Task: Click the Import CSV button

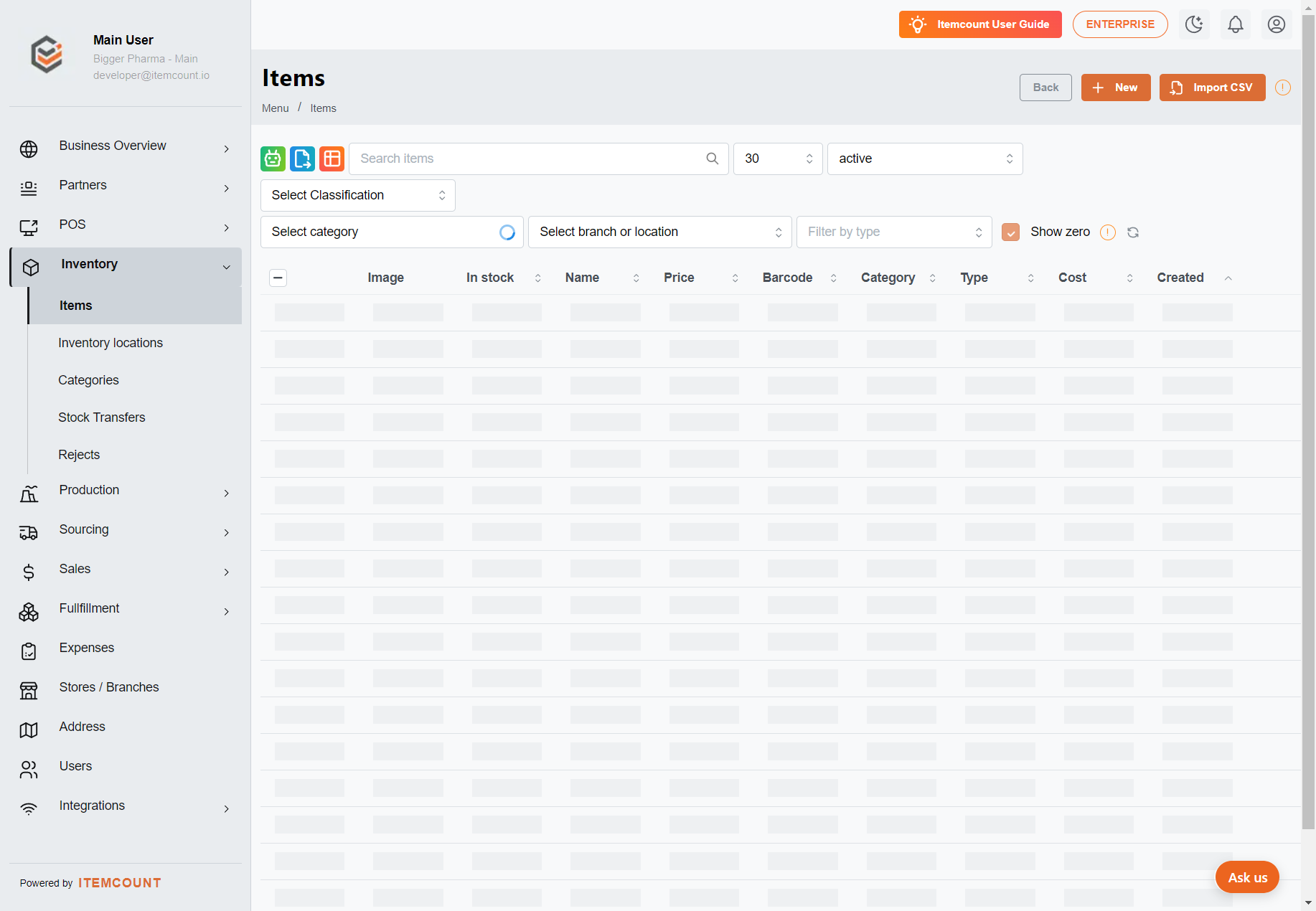Action: point(1212,88)
